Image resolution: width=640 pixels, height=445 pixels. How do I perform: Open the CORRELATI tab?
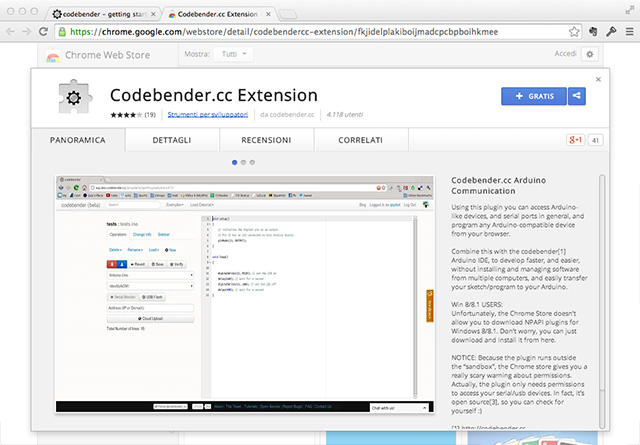click(360, 140)
